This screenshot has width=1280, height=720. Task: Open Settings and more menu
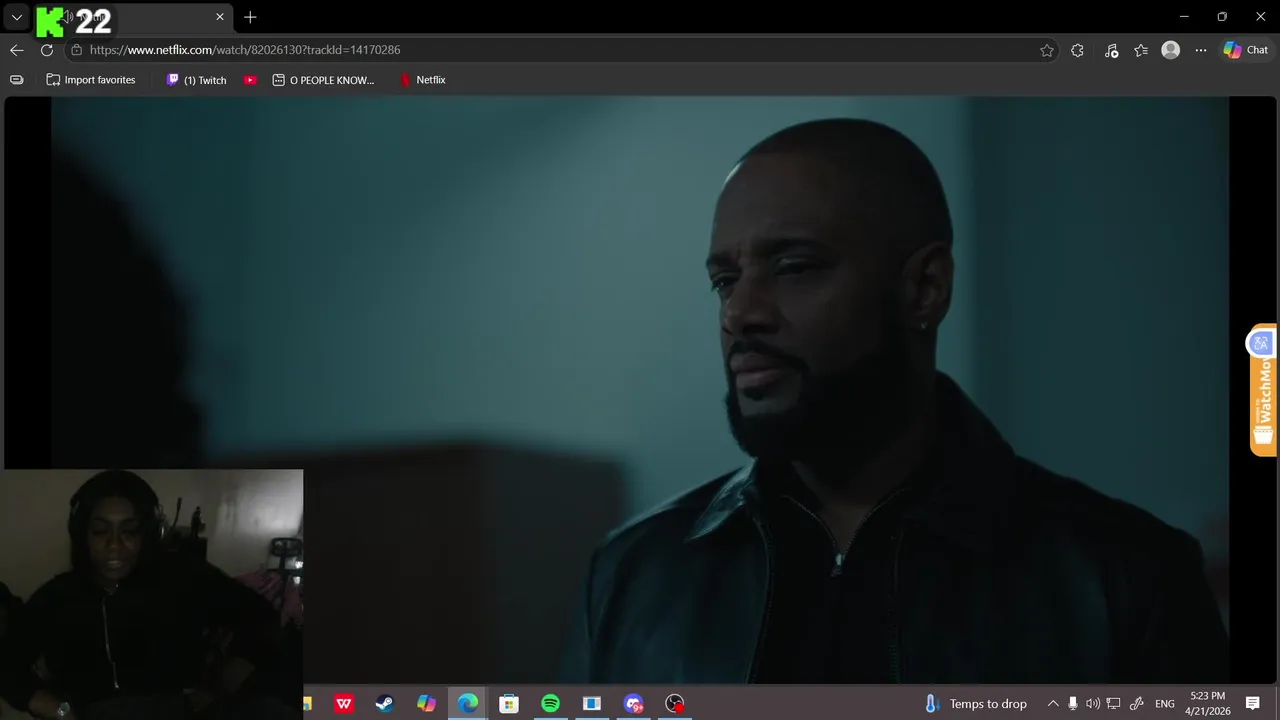click(x=1201, y=50)
